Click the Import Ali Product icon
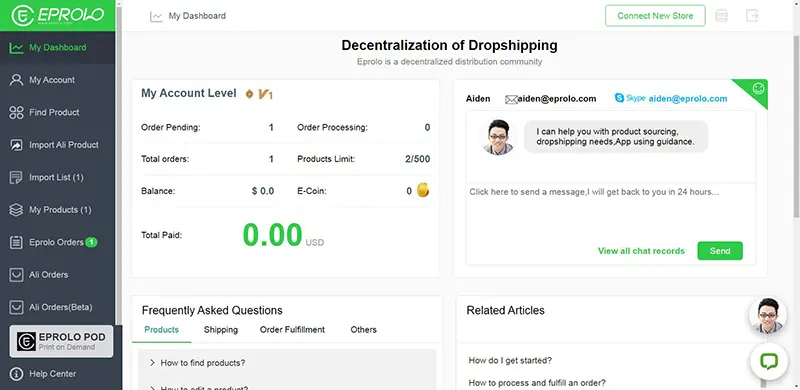 (16, 145)
